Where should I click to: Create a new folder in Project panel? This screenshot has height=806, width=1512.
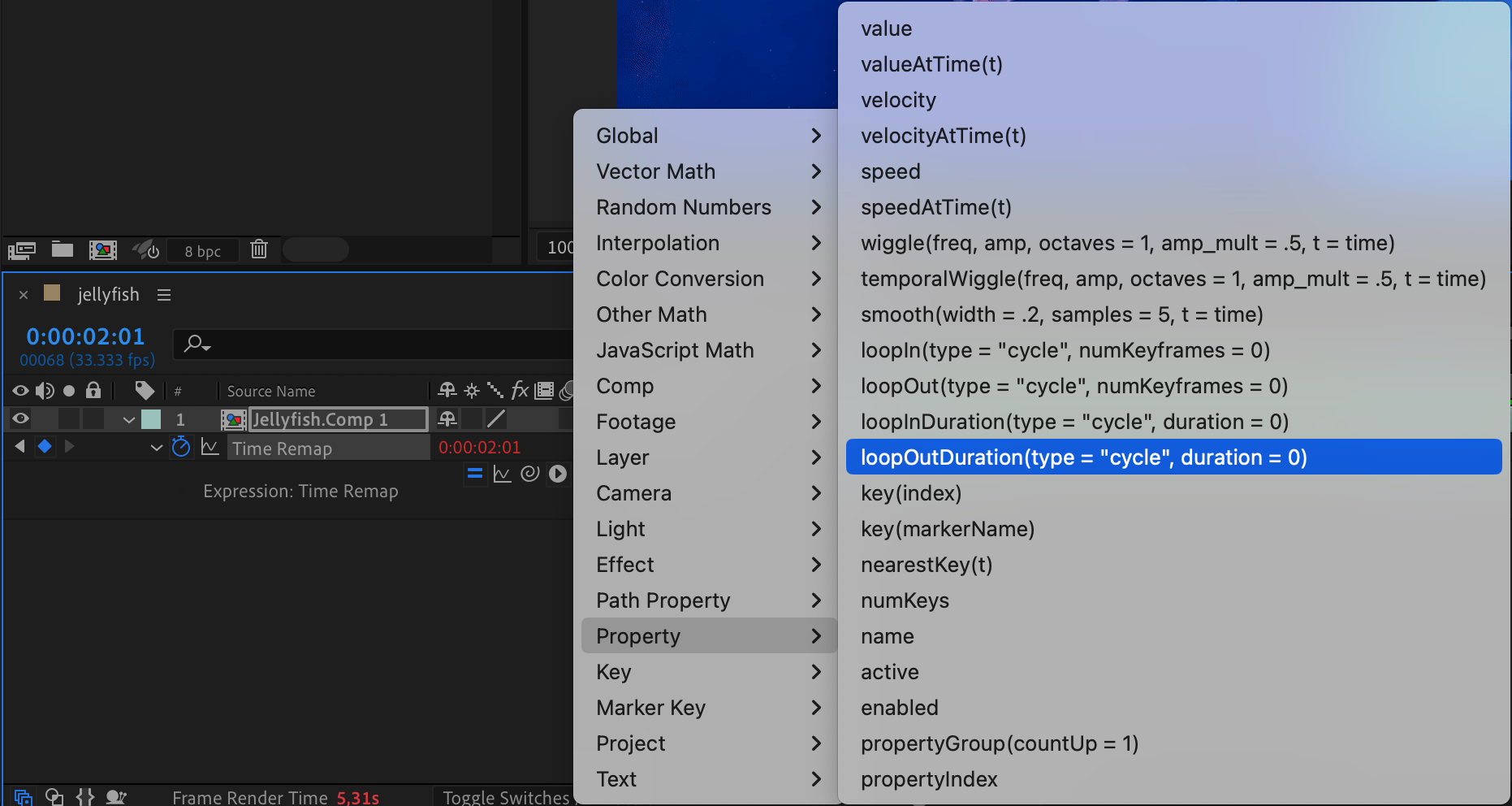coord(63,249)
